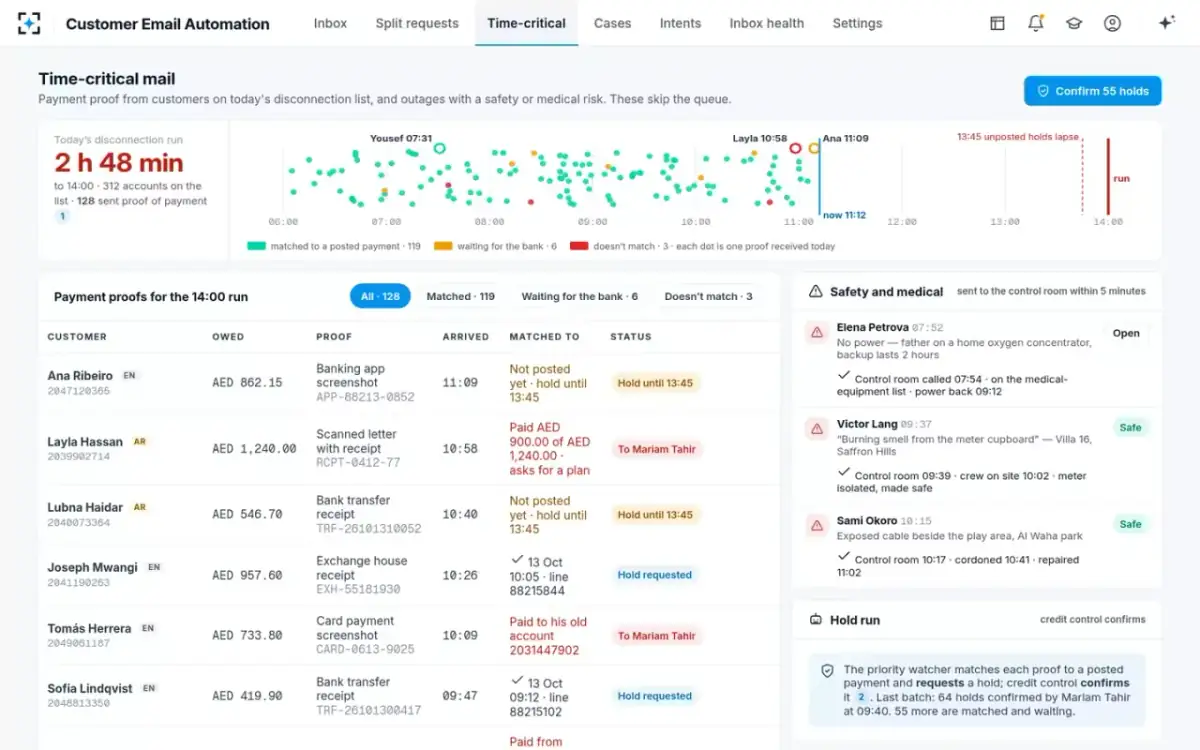Screen dimensions: 1200x750
Task: Click the Hold run panel icon
Action: point(815,620)
